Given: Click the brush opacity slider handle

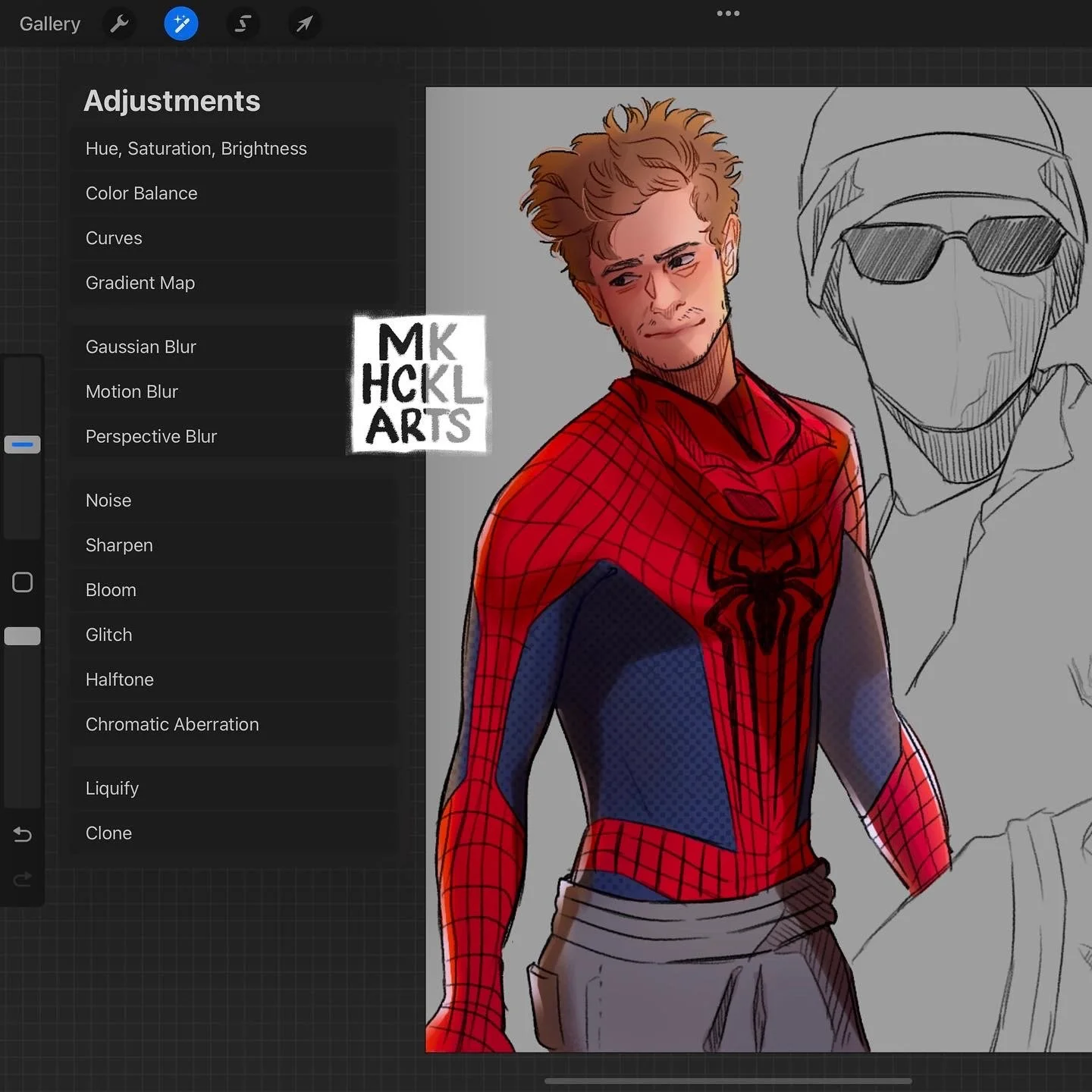Looking at the screenshot, I should [x=23, y=636].
